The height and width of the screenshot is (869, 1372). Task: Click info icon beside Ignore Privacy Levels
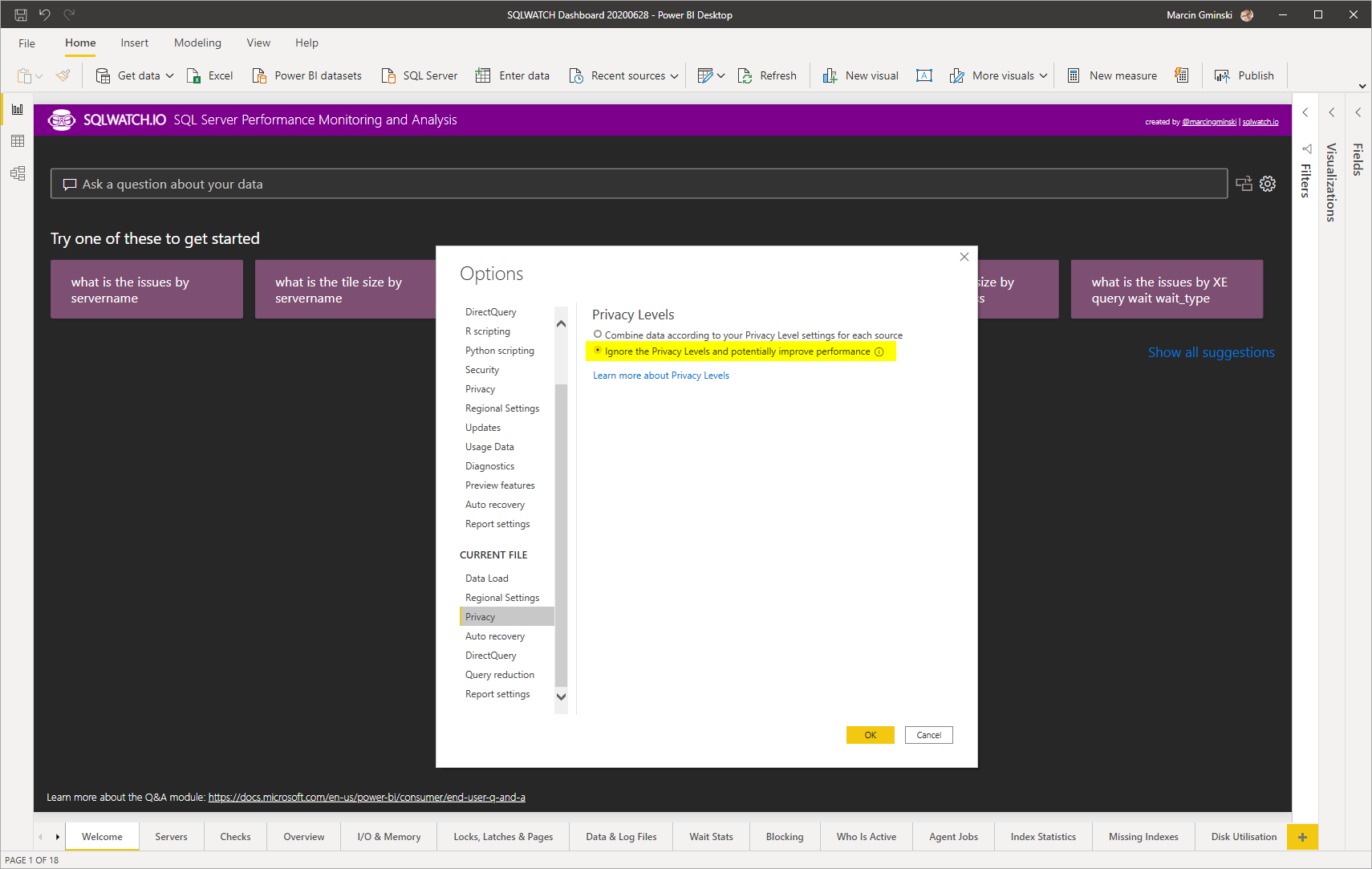coord(879,351)
